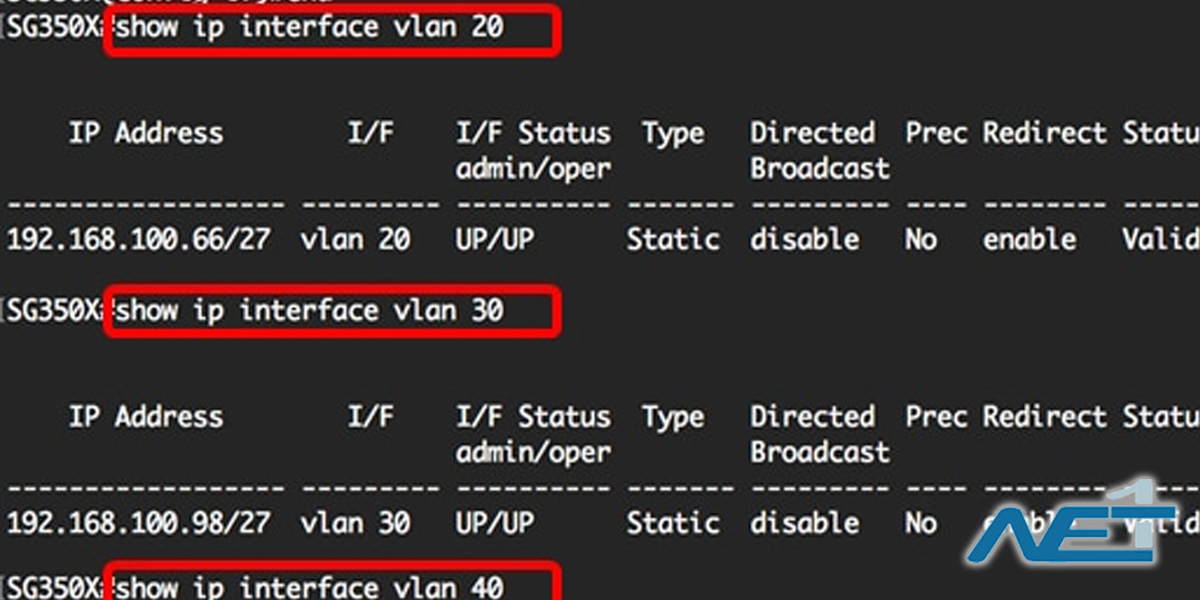This screenshot has width=1200, height=600.
Task: Click 'enable' redirect value for vlan 20
Action: pos(1030,240)
